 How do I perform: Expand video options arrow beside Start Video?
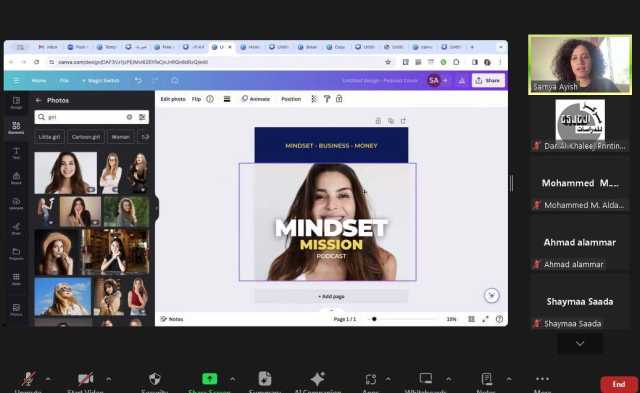coord(109,379)
